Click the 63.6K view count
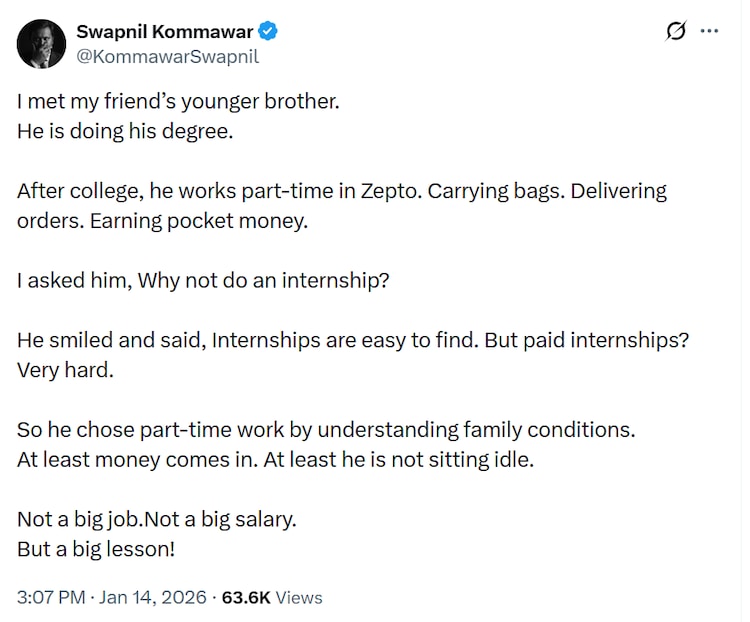Screen dimensions: 750x622 (x=246, y=597)
